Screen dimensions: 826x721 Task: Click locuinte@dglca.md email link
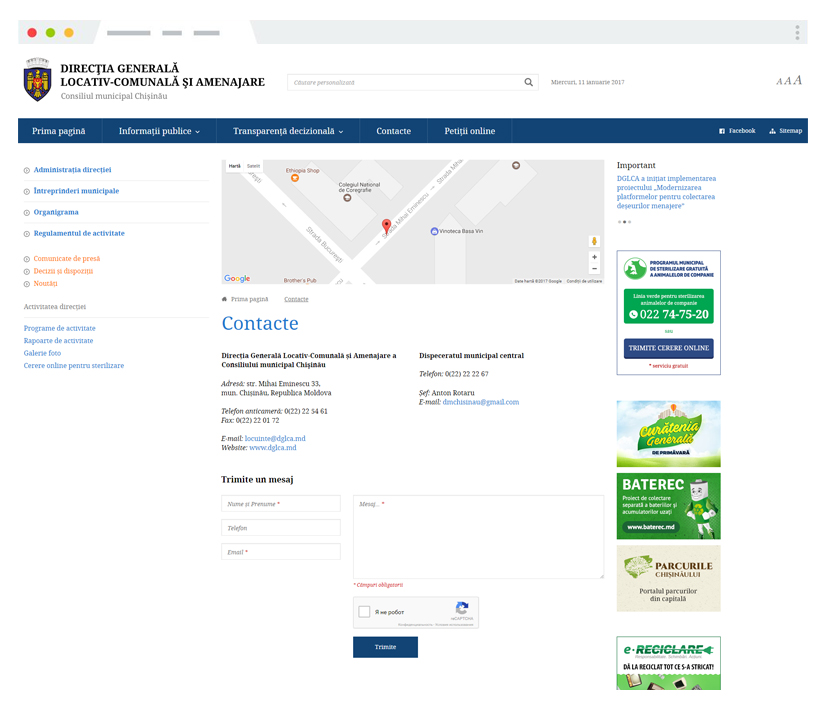click(275, 438)
